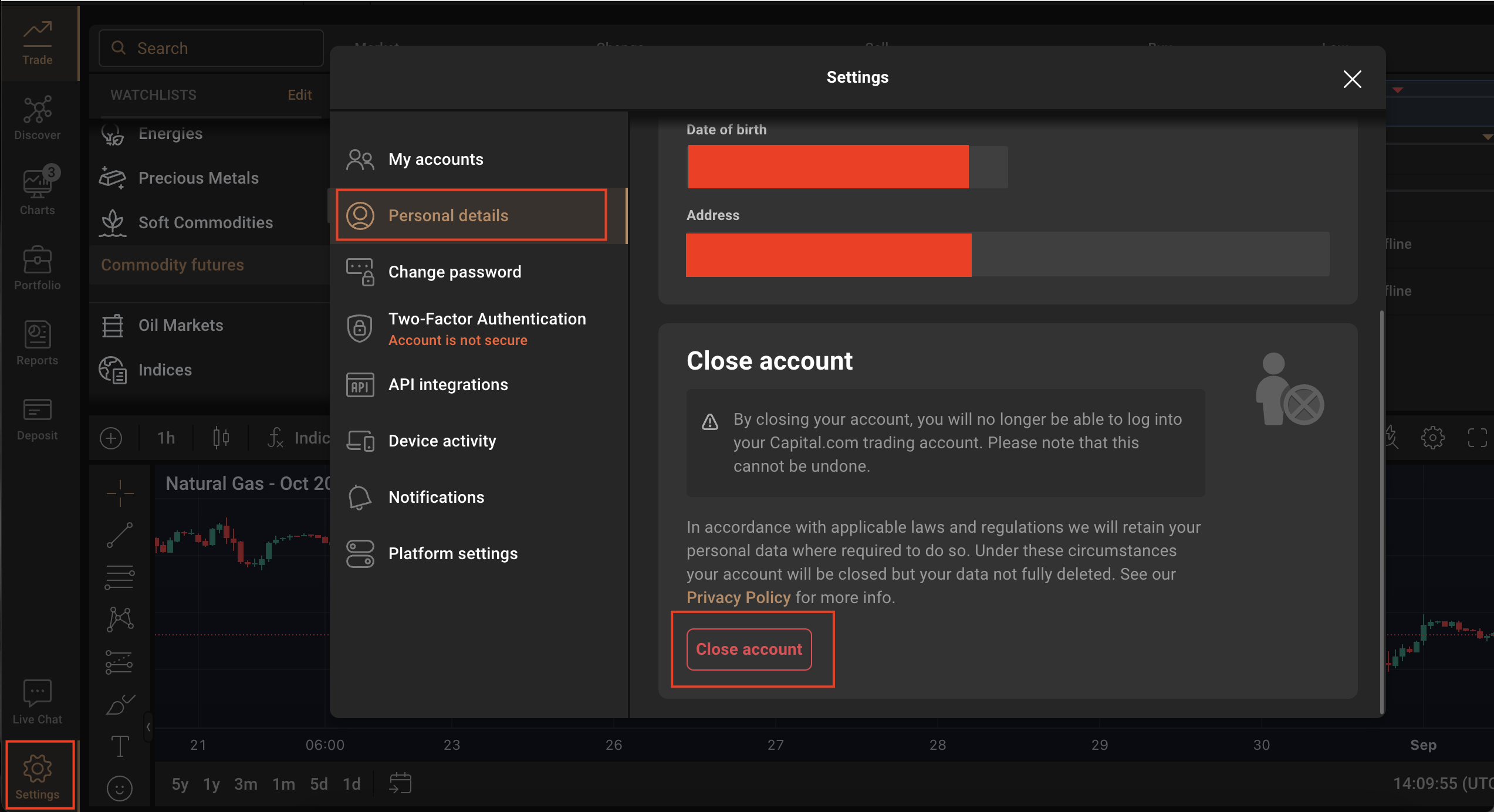Open the Deposit sidebar icon
The image size is (1494, 812).
click(x=38, y=419)
